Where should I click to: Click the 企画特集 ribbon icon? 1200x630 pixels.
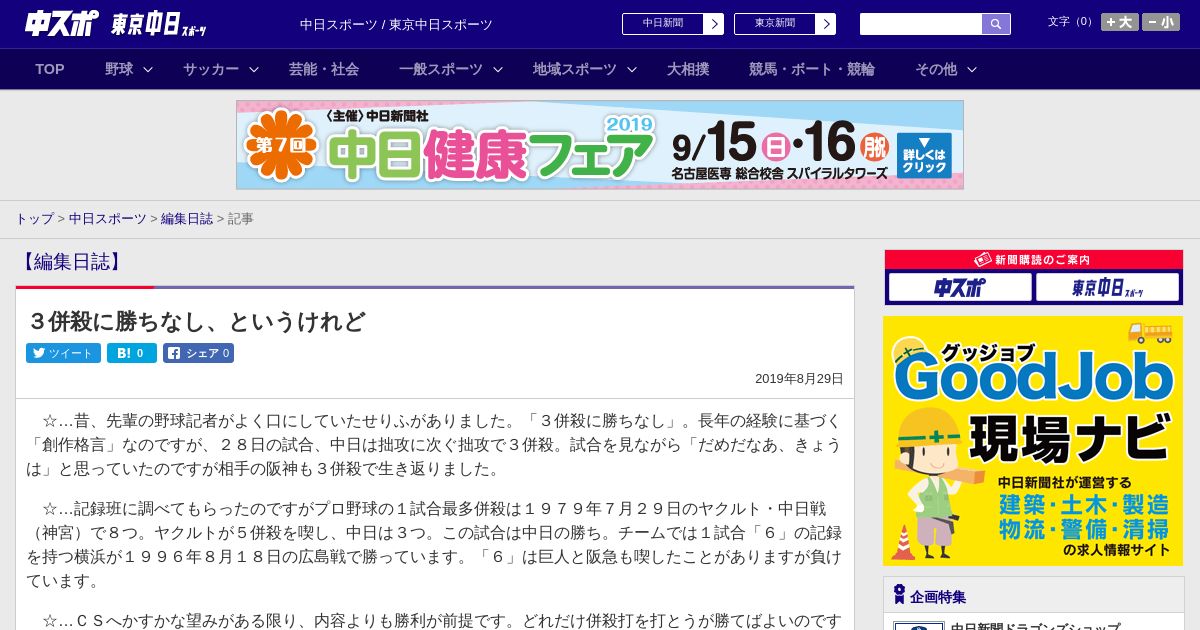pyautogui.click(x=899, y=595)
